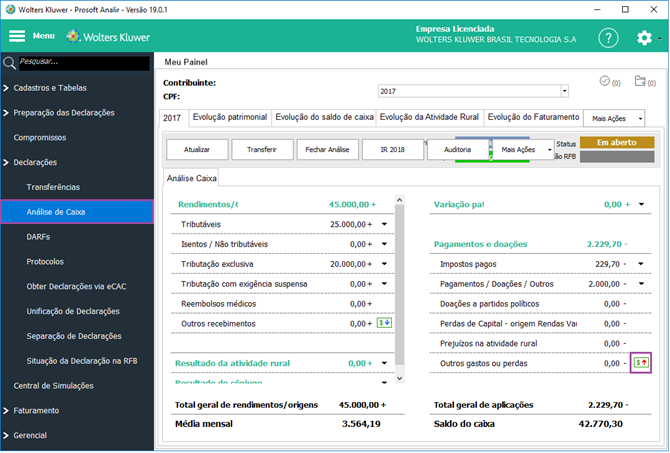Expand Resultado da atividade rural section
Image resolution: width=670 pixels, height=453 pixels.
tap(384, 363)
